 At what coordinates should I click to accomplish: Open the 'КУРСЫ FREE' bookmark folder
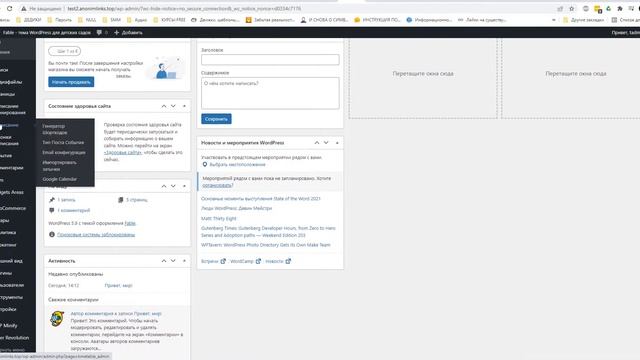(169, 20)
